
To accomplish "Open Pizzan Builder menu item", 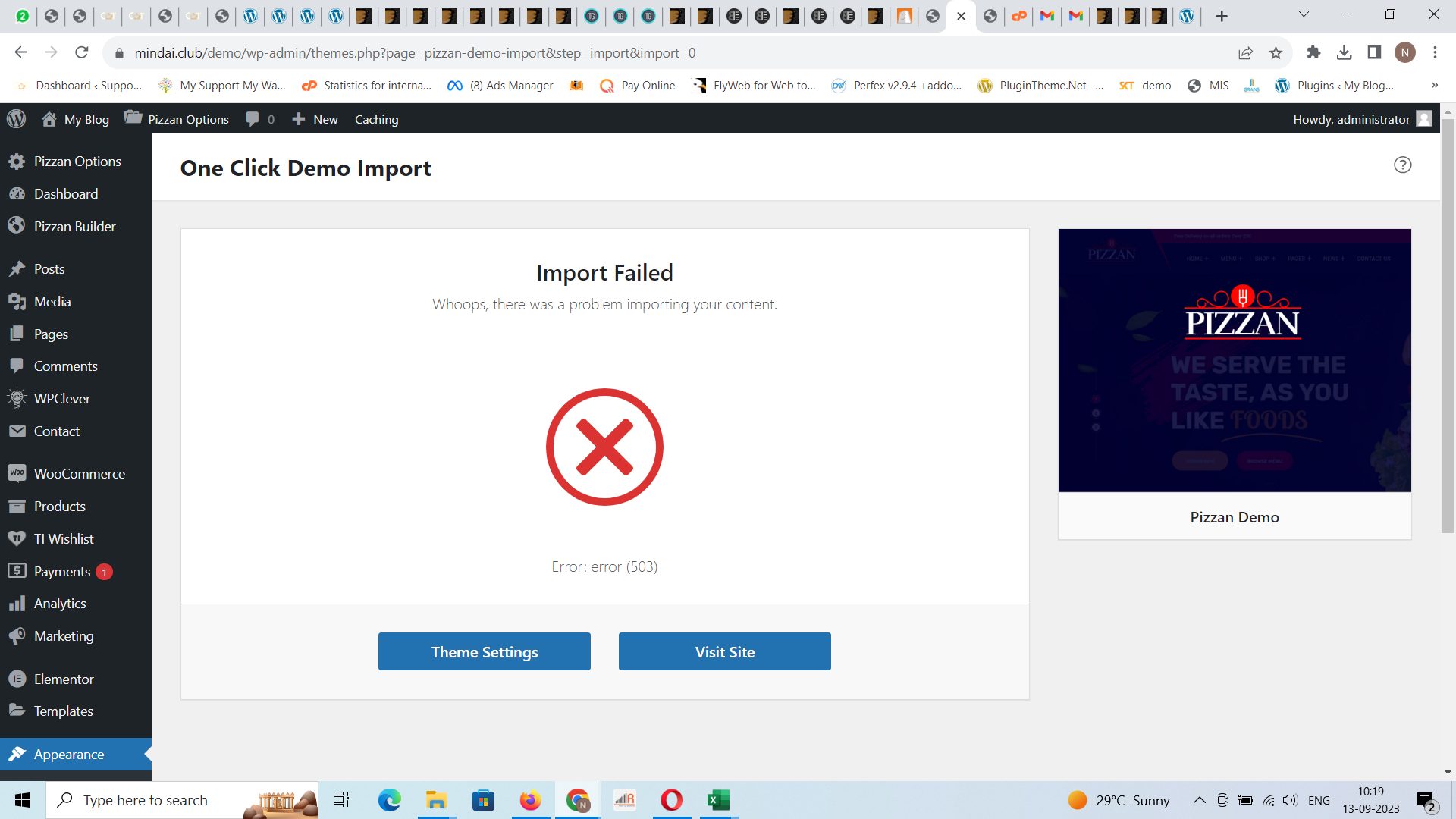I will [76, 227].
